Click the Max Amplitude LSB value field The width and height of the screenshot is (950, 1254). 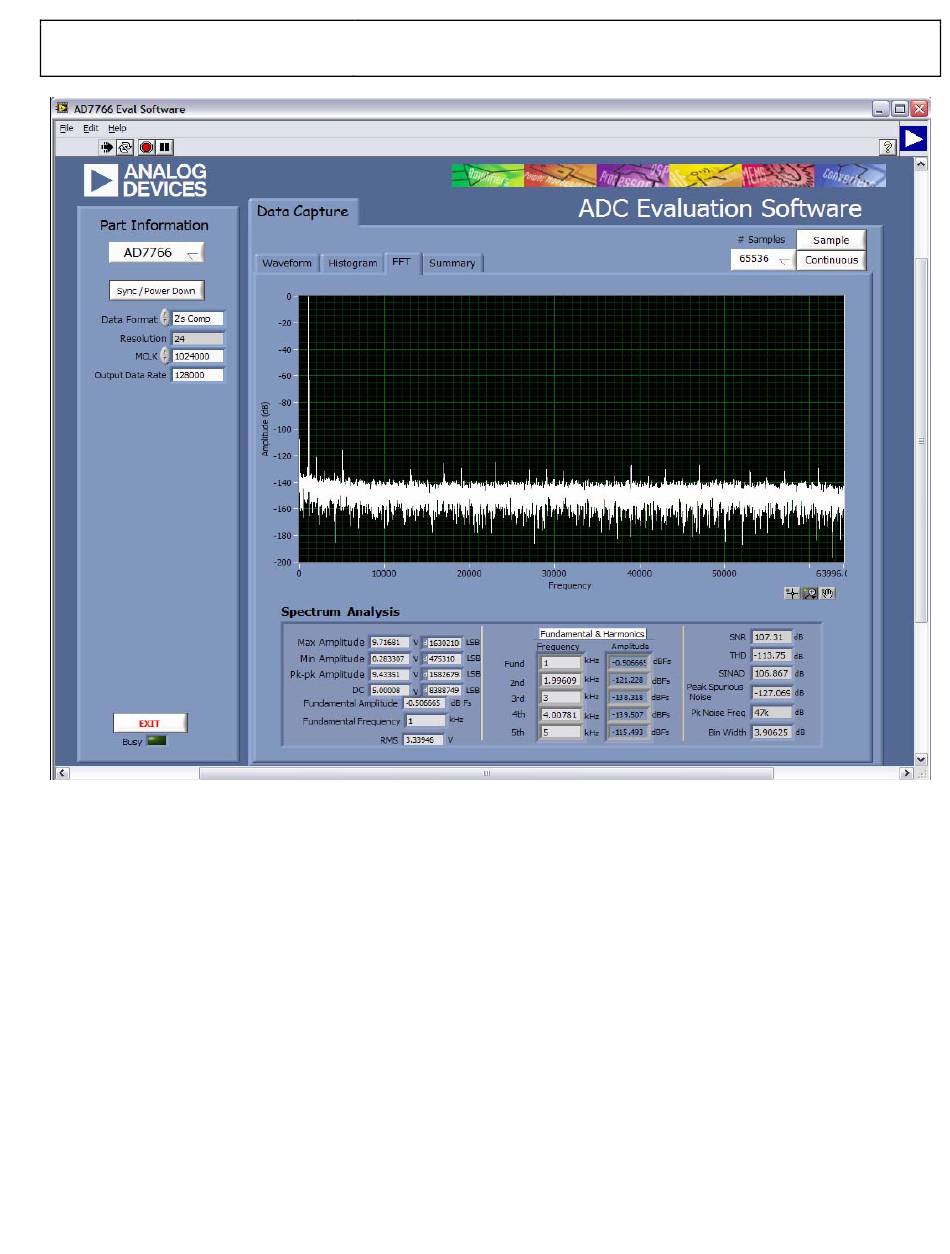[443, 642]
